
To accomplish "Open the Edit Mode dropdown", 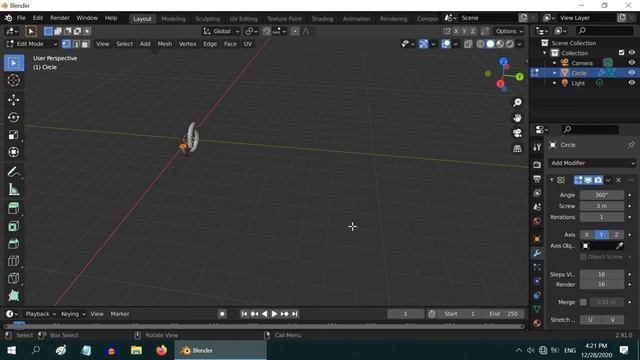I will [x=32, y=44].
